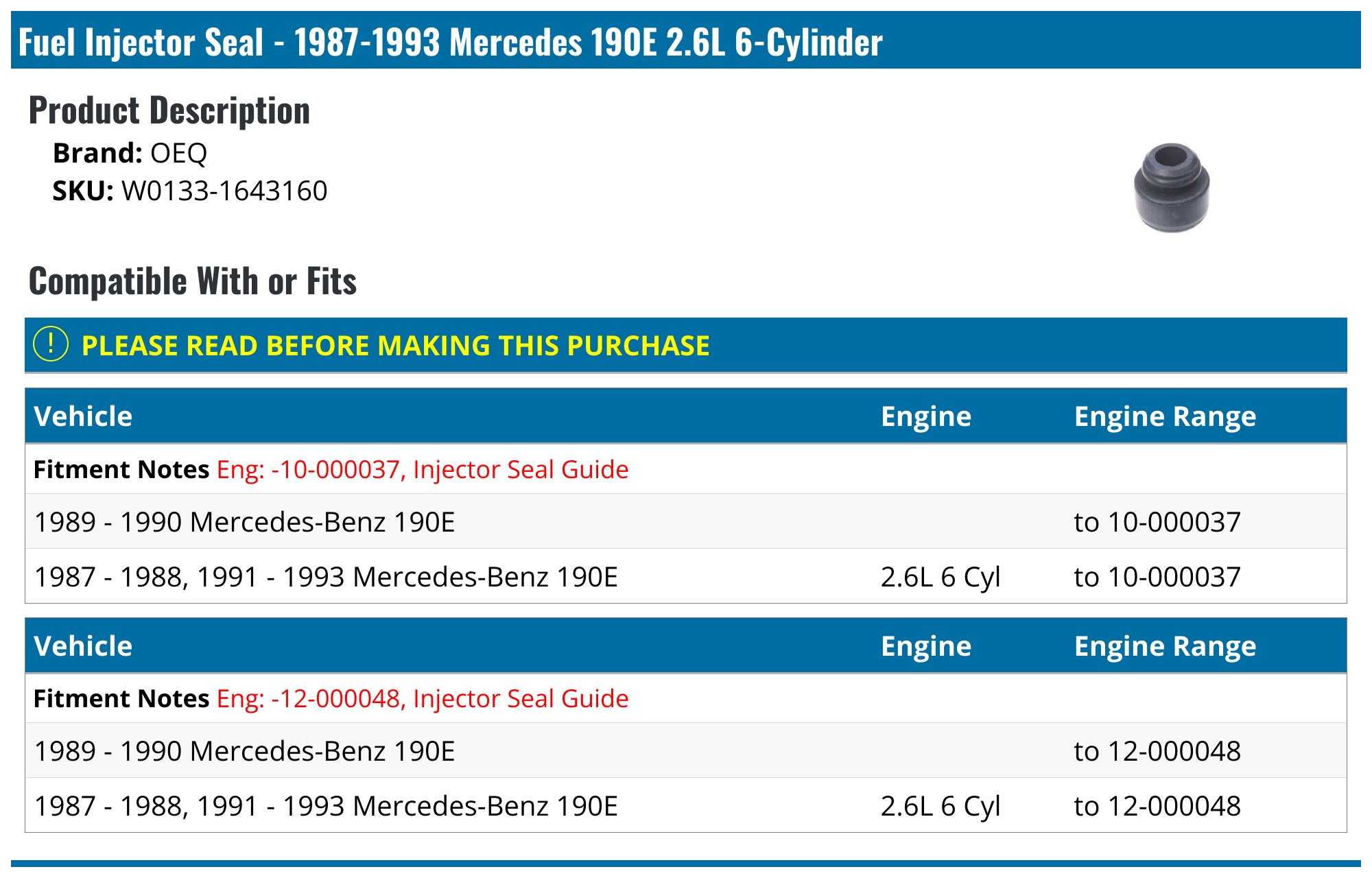The width and height of the screenshot is (1372, 878).
Task: Click the yellow exclamation warning icon
Action: 51,344
